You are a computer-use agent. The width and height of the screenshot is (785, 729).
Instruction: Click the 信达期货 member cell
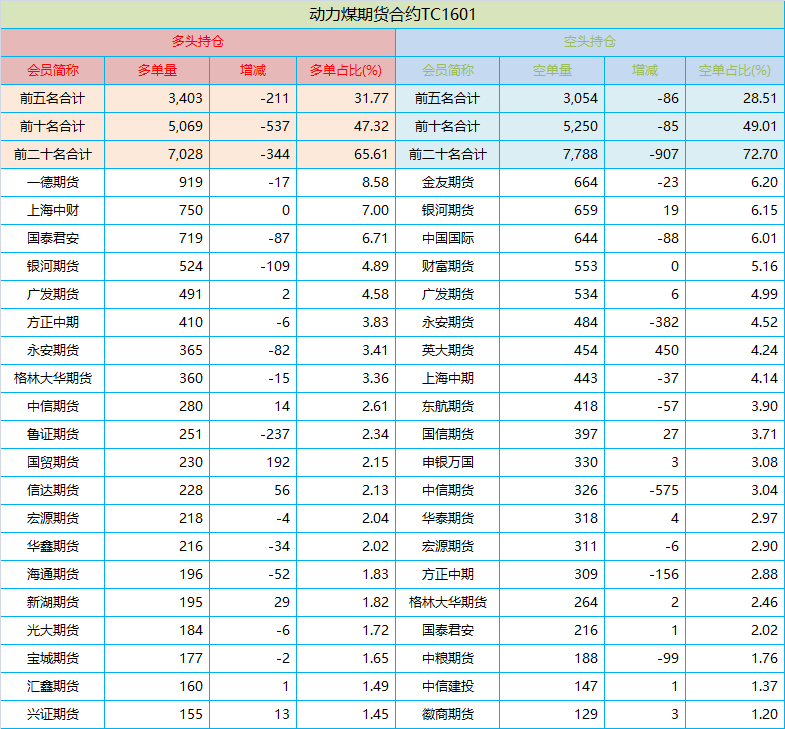pos(53,490)
